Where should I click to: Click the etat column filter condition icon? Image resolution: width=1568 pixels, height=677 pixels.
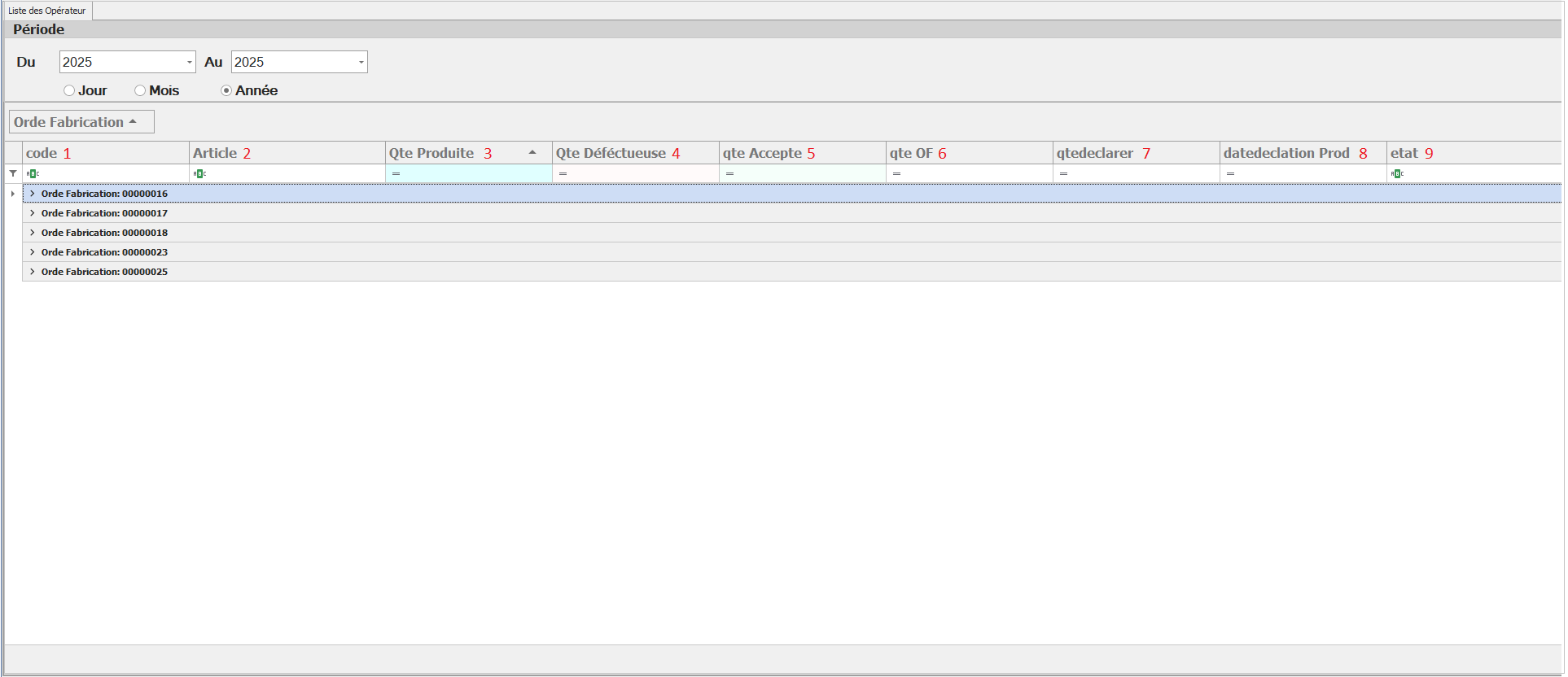1397,173
